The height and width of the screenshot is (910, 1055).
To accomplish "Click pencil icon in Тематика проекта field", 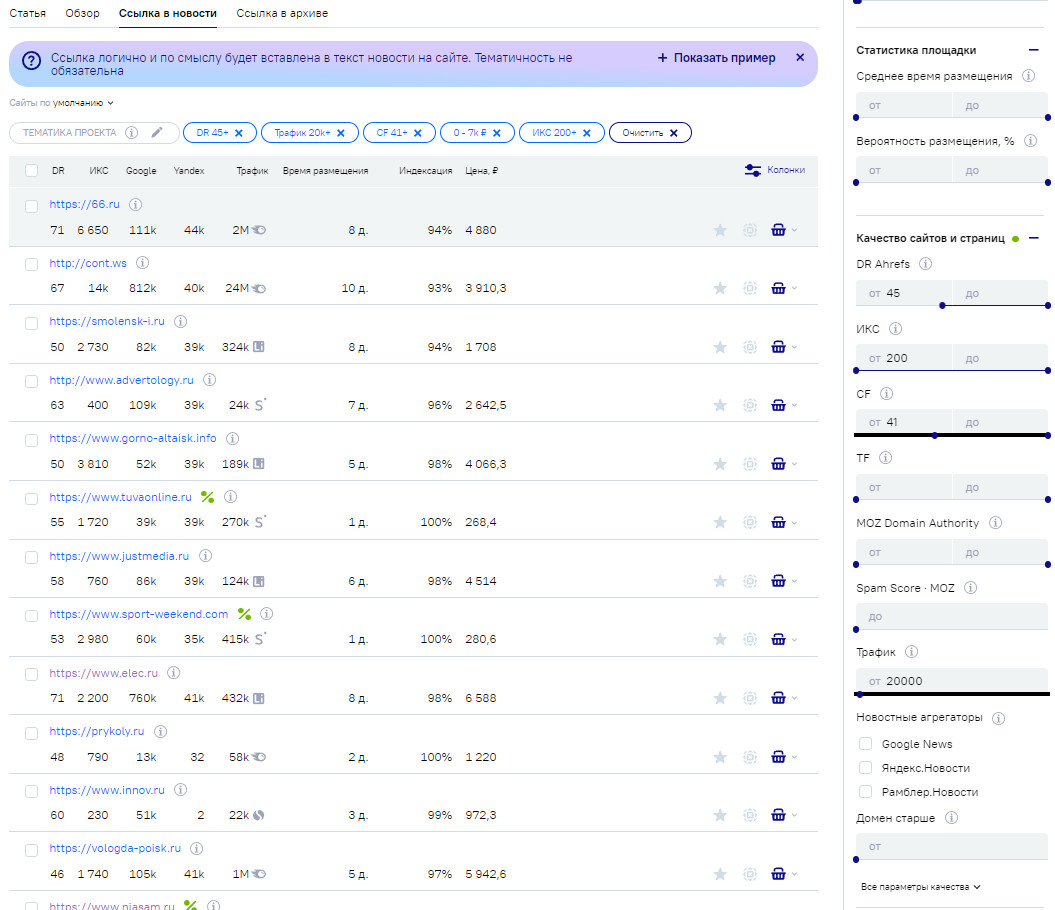I will pyautogui.click(x=157, y=132).
